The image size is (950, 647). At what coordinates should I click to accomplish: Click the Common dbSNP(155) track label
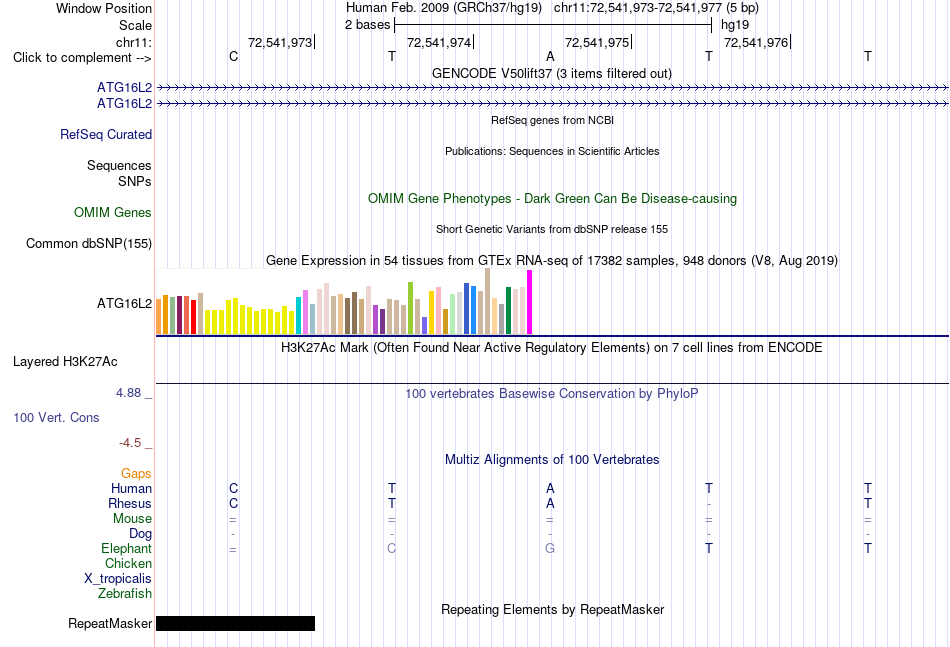click(x=89, y=244)
